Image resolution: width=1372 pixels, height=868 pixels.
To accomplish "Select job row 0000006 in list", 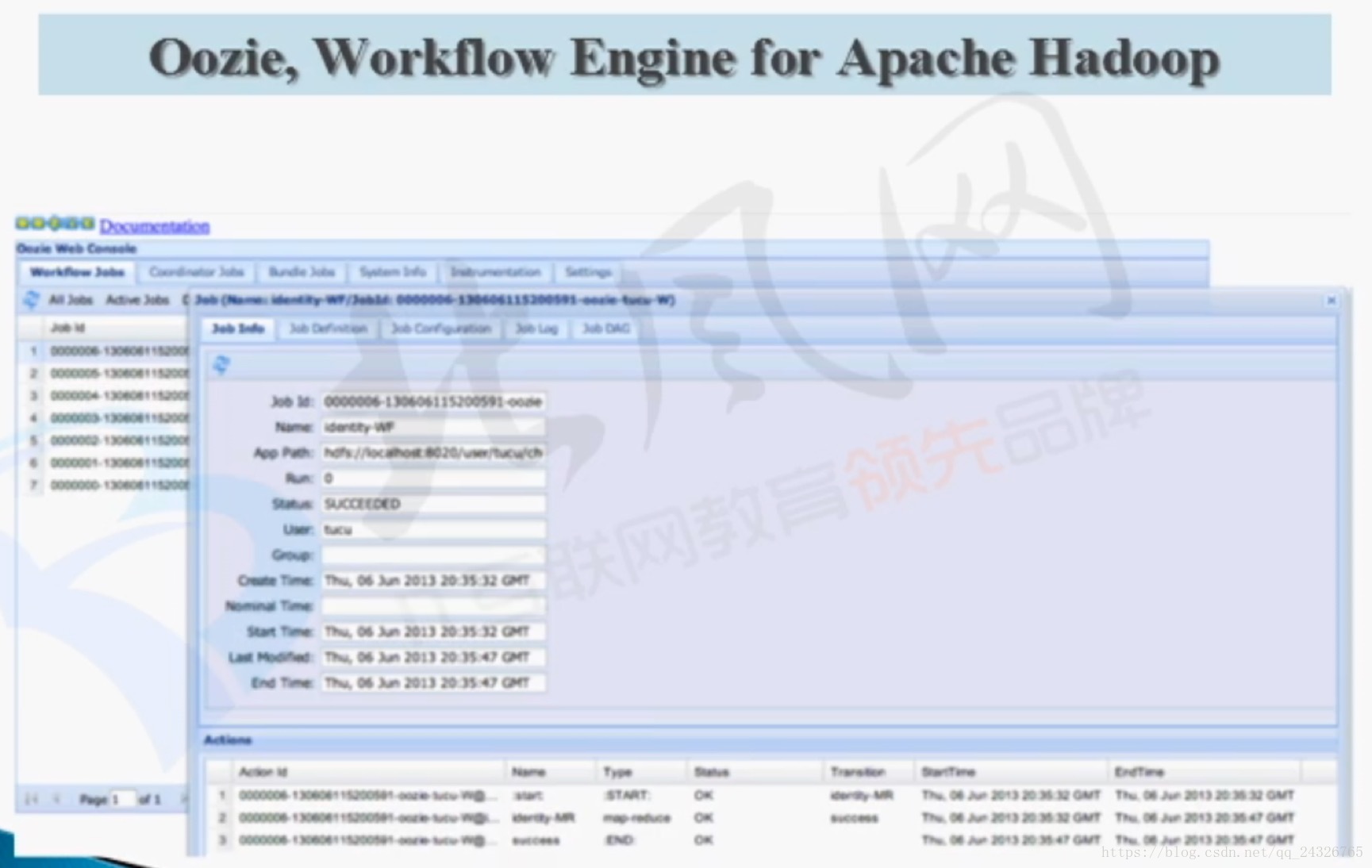I will point(103,351).
